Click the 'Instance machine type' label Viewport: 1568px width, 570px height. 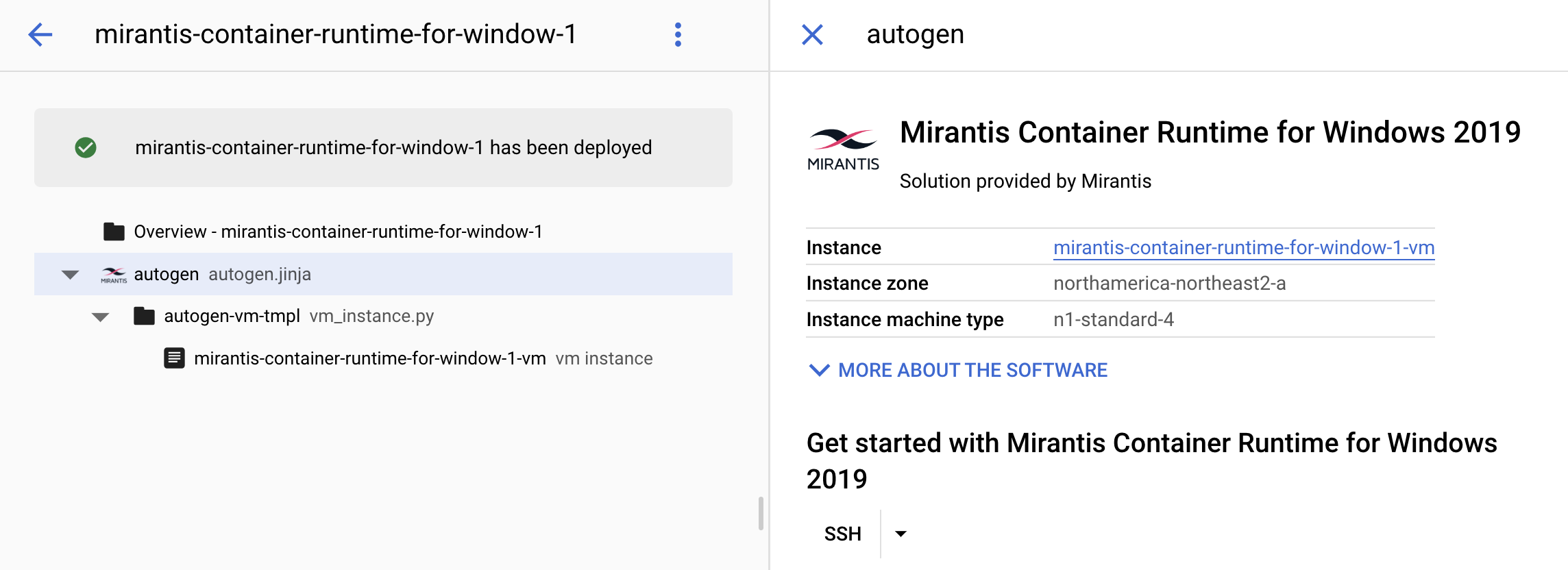point(905,319)
